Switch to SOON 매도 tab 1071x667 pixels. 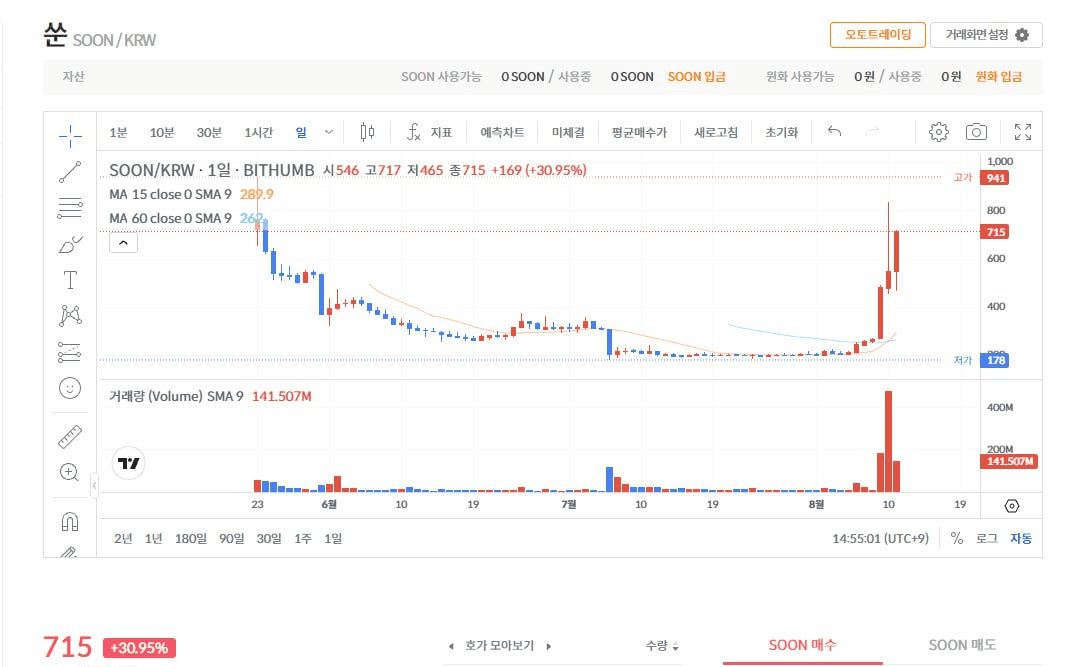point(962,645)
